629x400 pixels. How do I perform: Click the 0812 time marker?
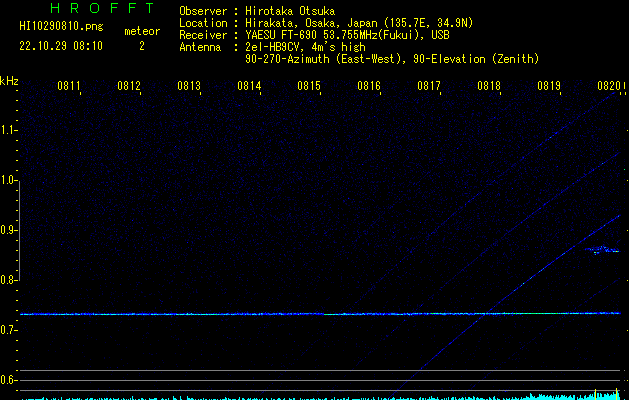pyautogui.click(x=129, y=86)
